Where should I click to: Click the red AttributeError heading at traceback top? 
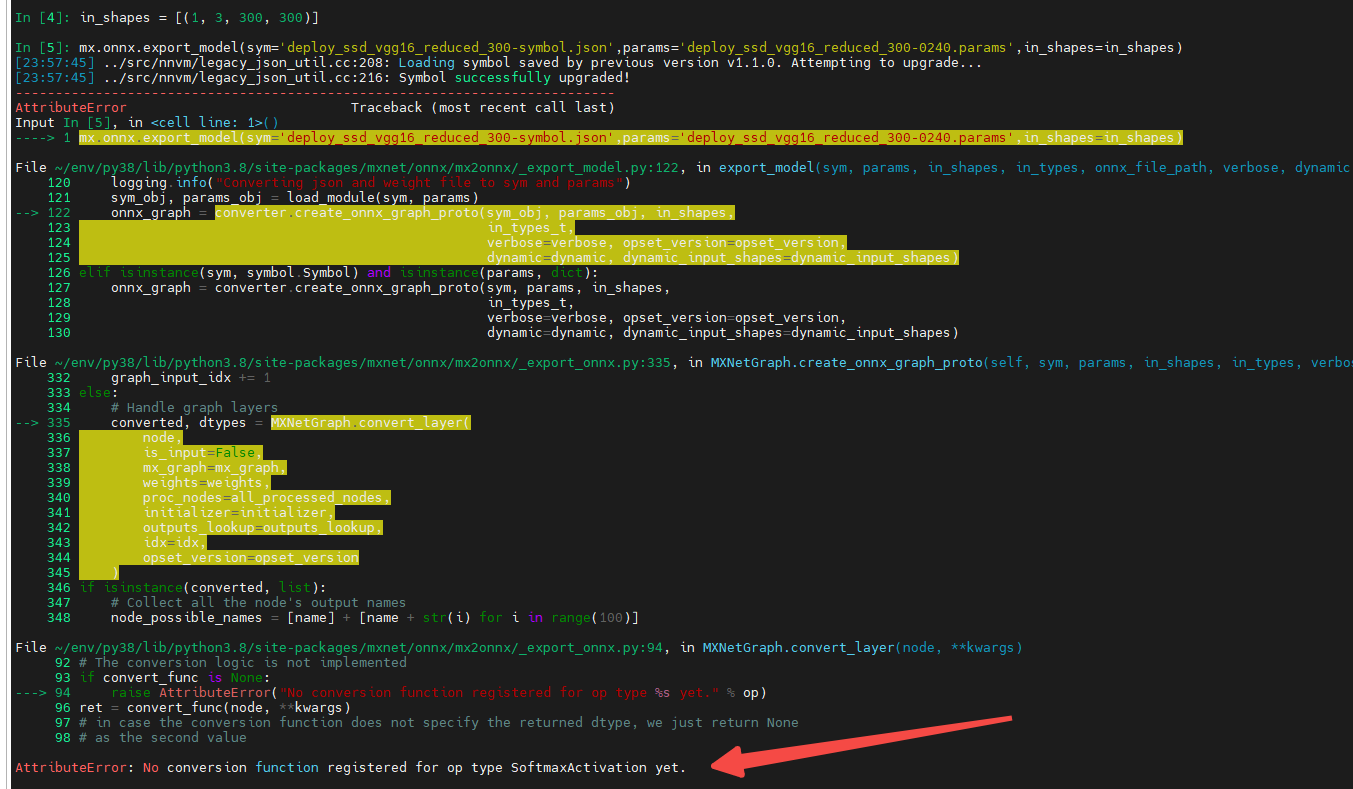[x=71, y=108]
